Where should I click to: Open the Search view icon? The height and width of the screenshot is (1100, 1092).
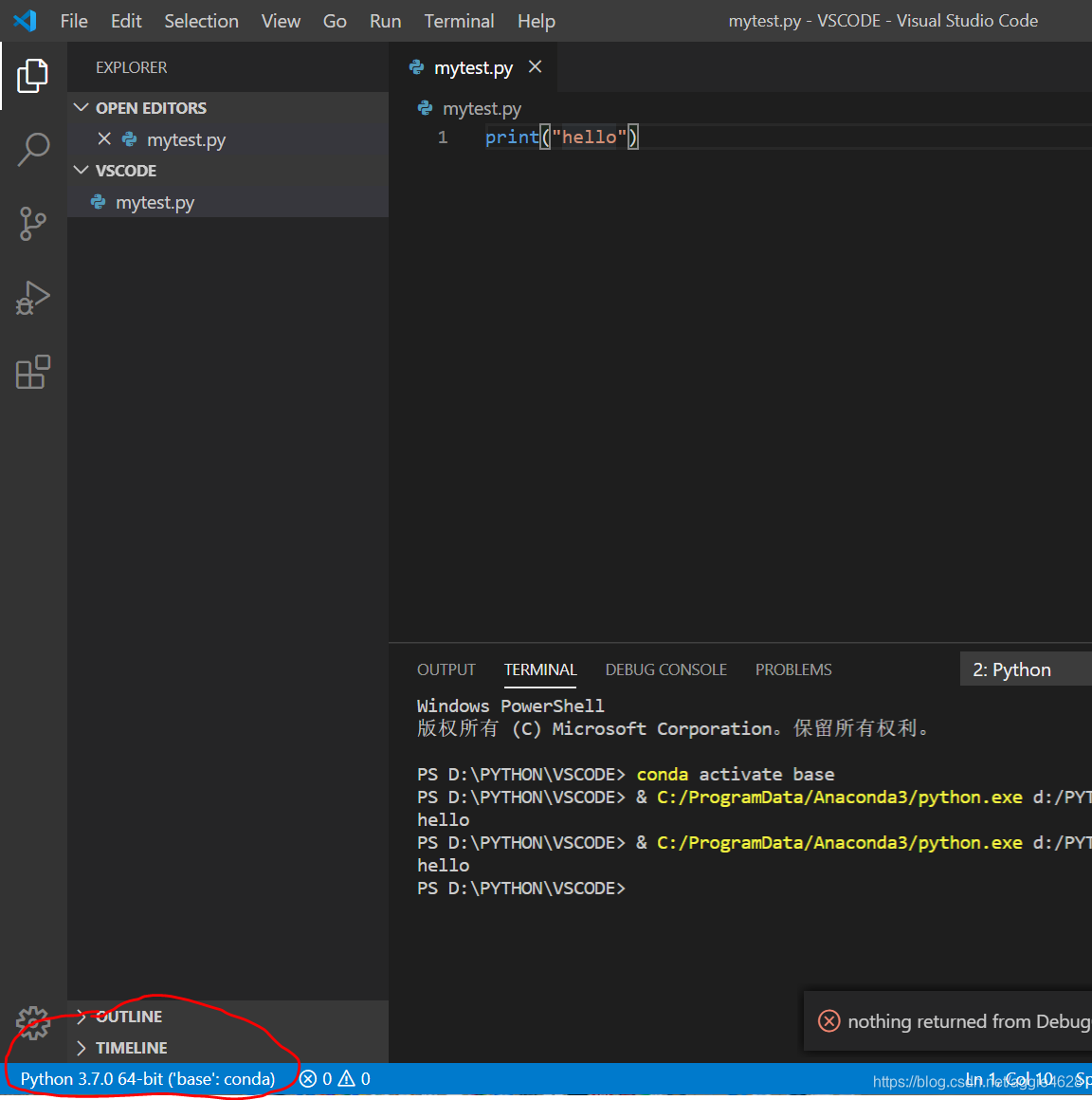click(x=32, y=150)
